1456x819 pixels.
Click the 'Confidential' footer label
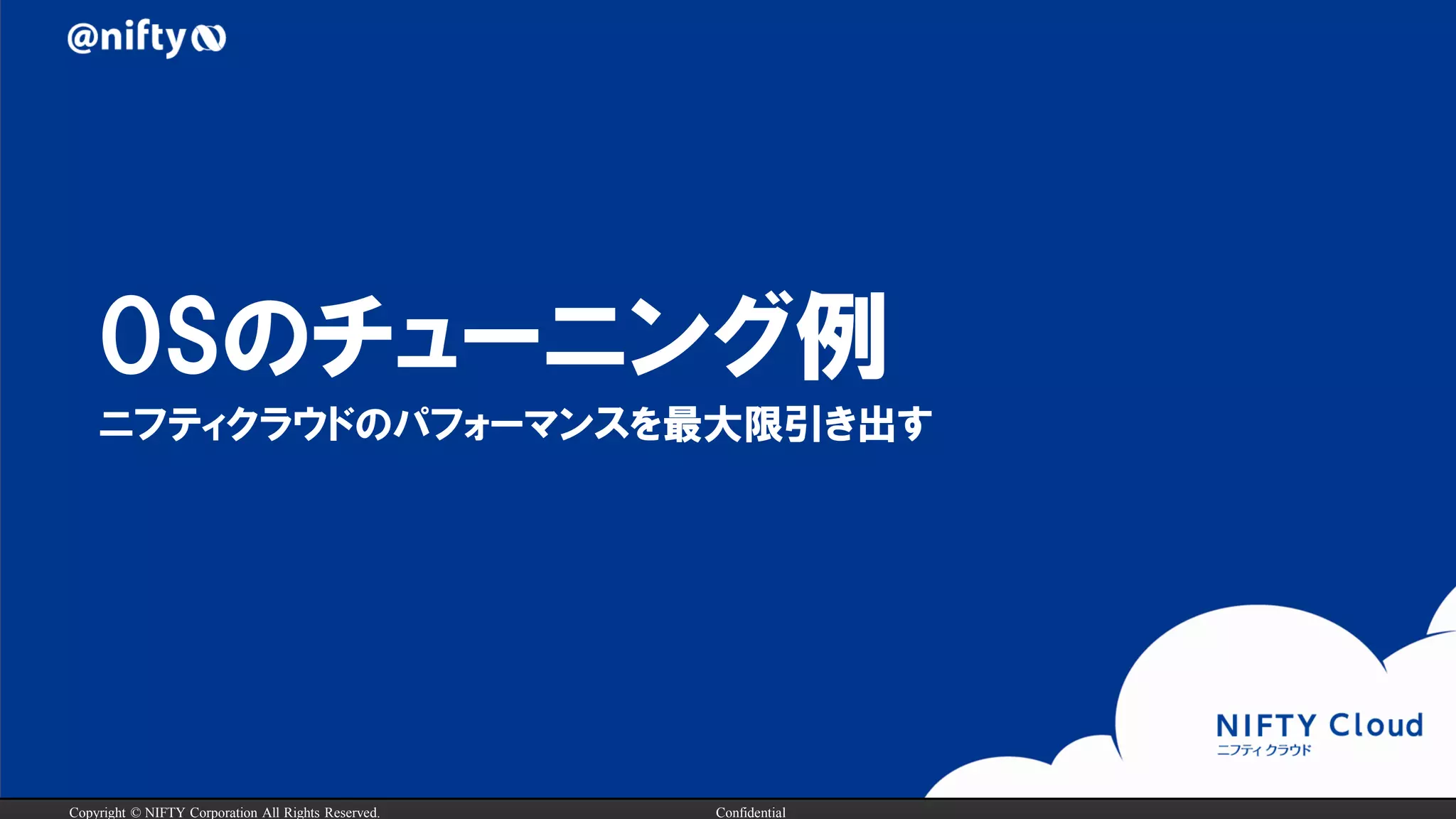(x=751, y=812)
